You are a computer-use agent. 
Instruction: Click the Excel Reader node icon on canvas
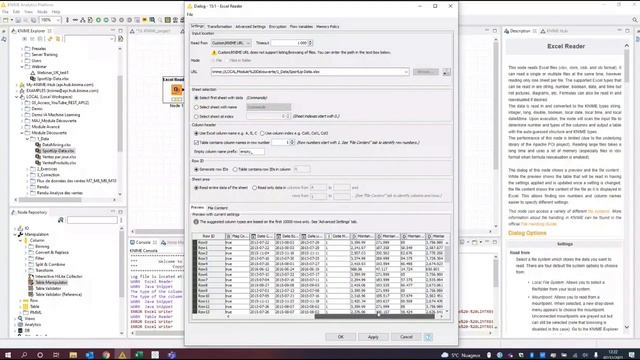point(176,89)
